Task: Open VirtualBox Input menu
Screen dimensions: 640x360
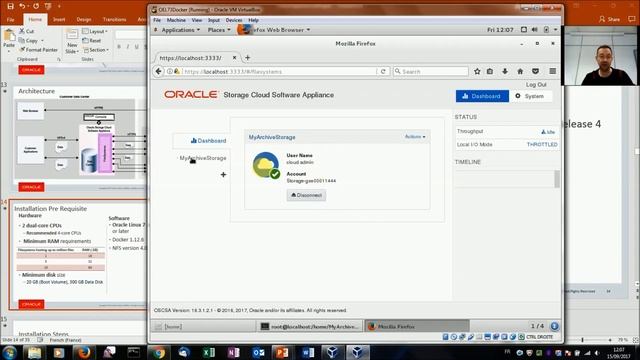Action: tap(214, 20)
